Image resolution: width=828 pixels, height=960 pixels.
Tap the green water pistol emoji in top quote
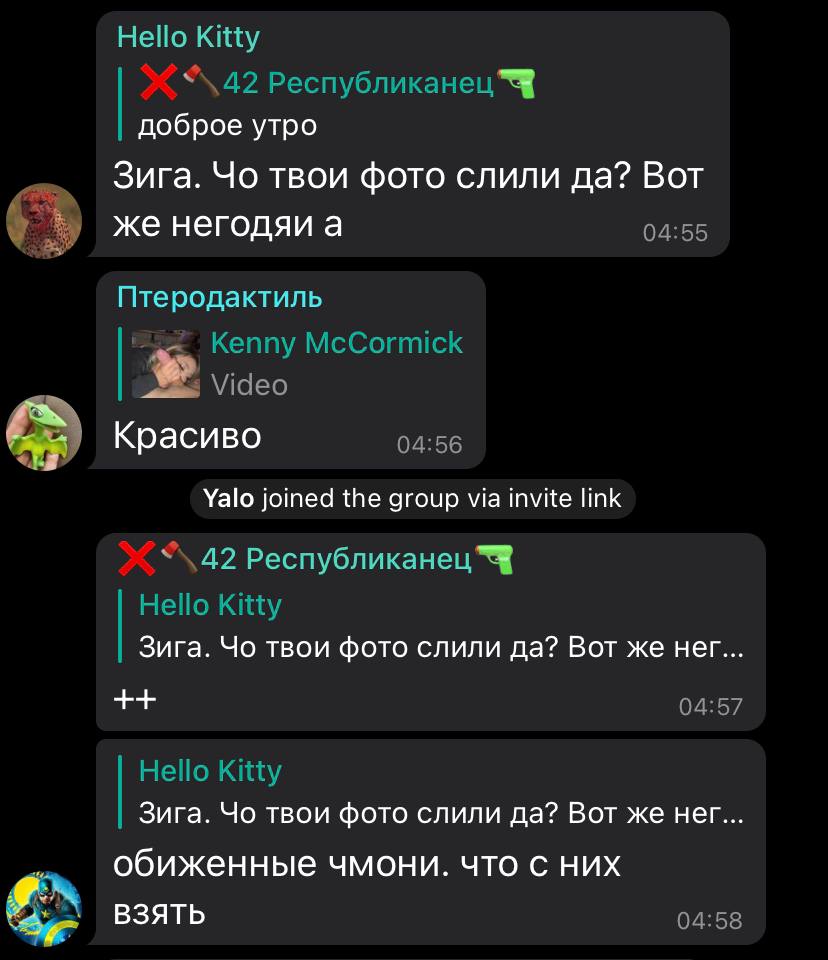(x=516, y=83)
